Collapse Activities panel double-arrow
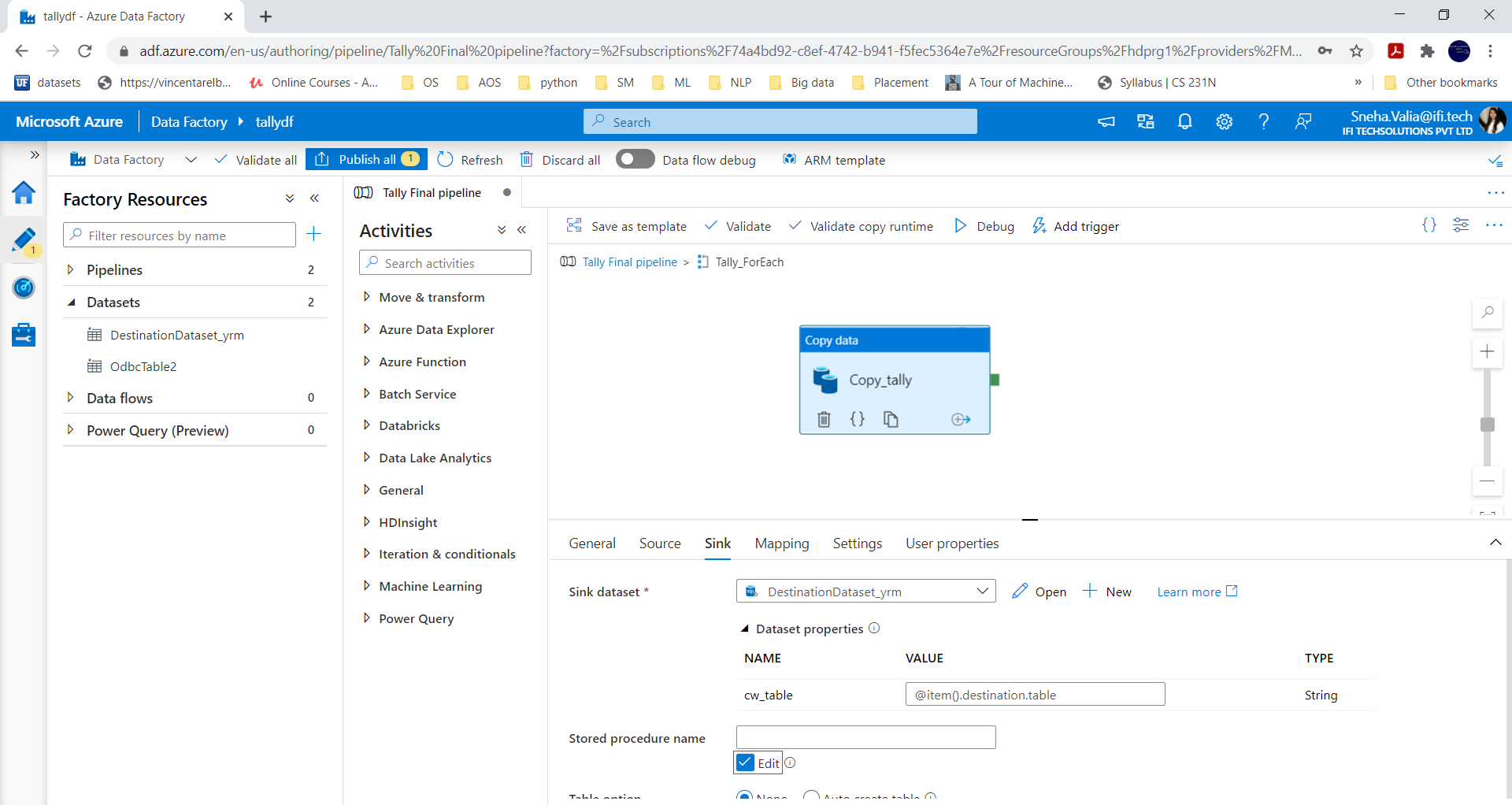The image size is (1512, 805). tap(521, 230)
